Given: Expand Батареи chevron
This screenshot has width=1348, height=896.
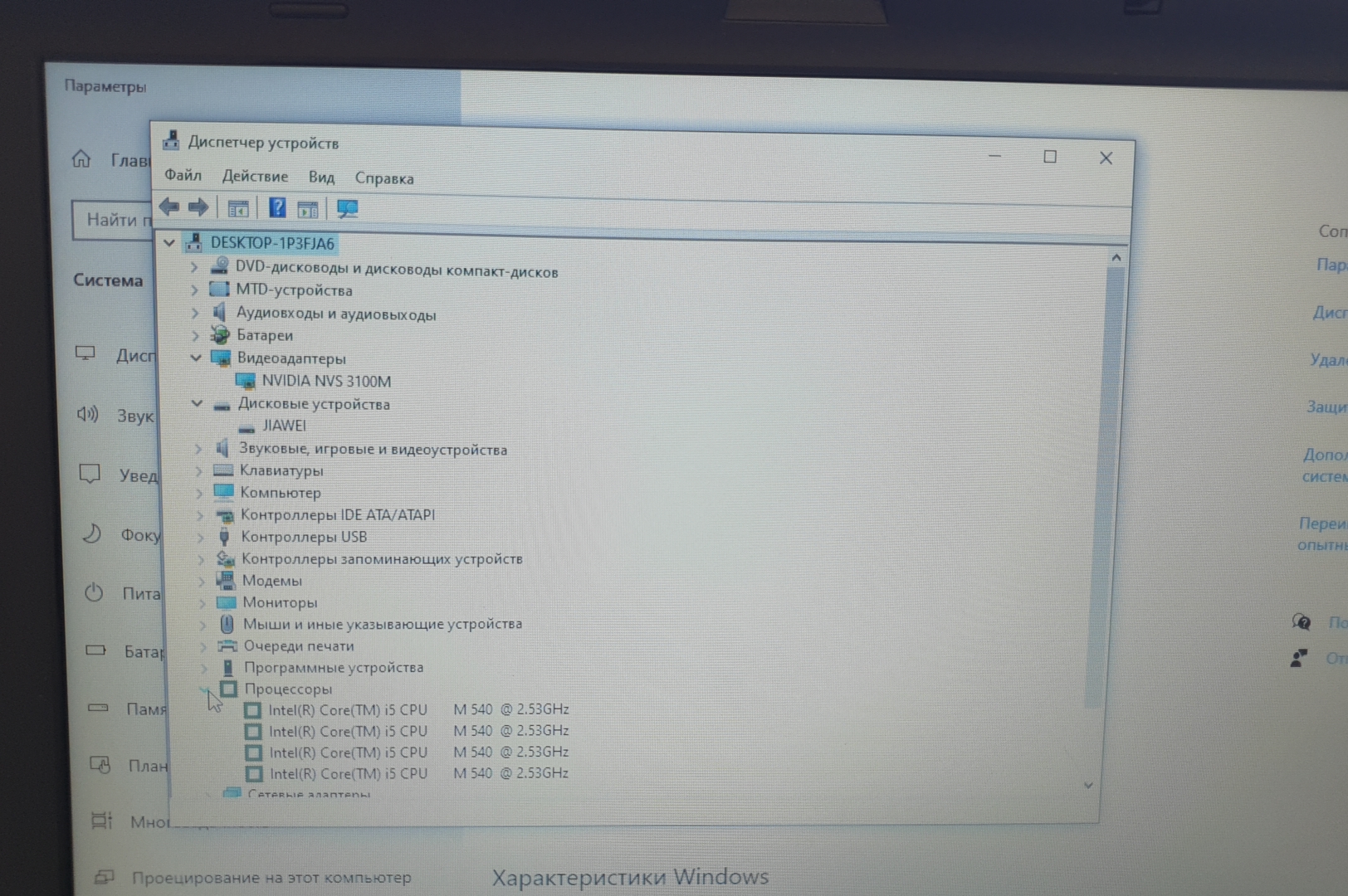Looking at the screenshot, I should tap(195, 335).
